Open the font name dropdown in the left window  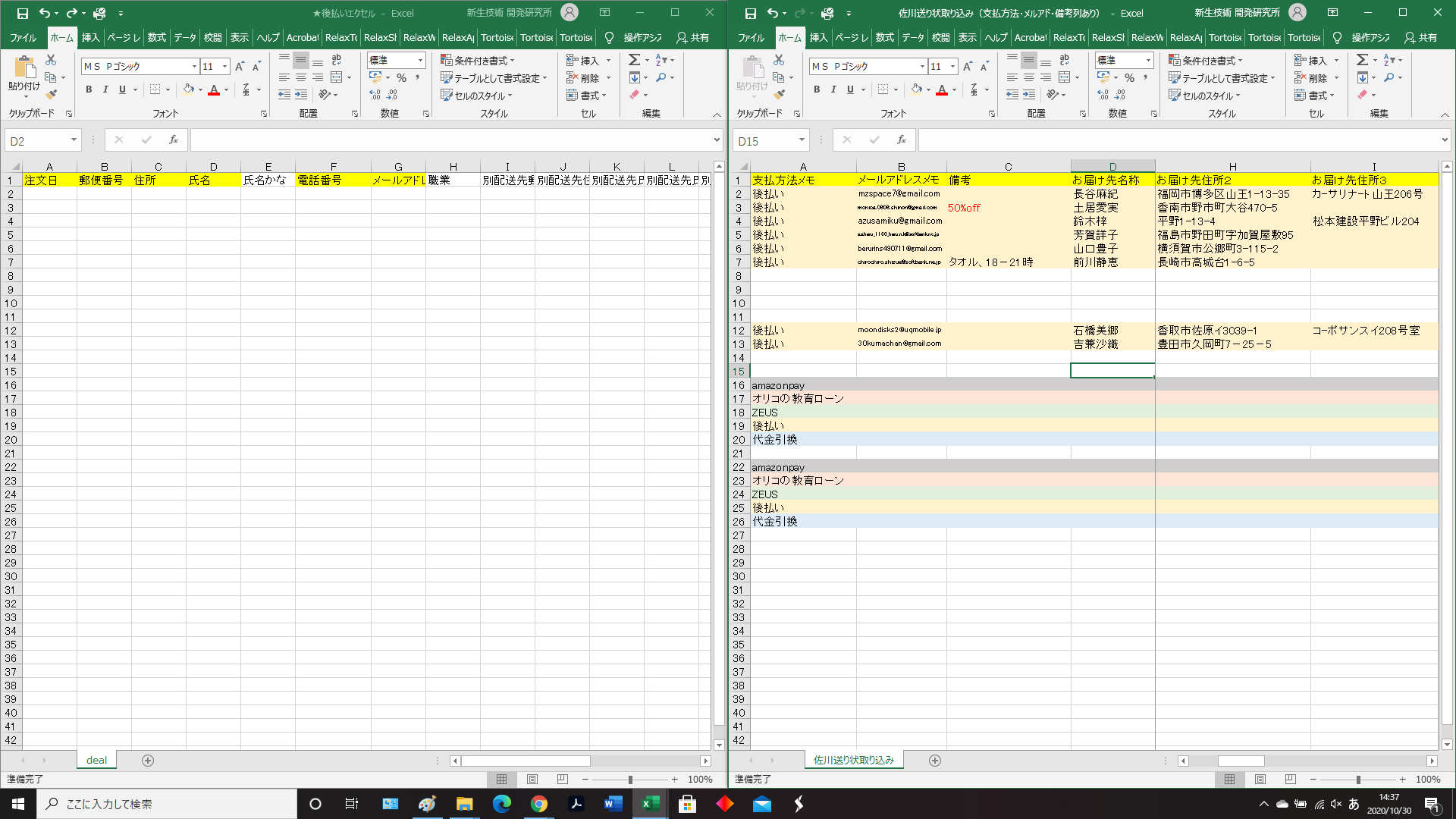pos(194,67)
